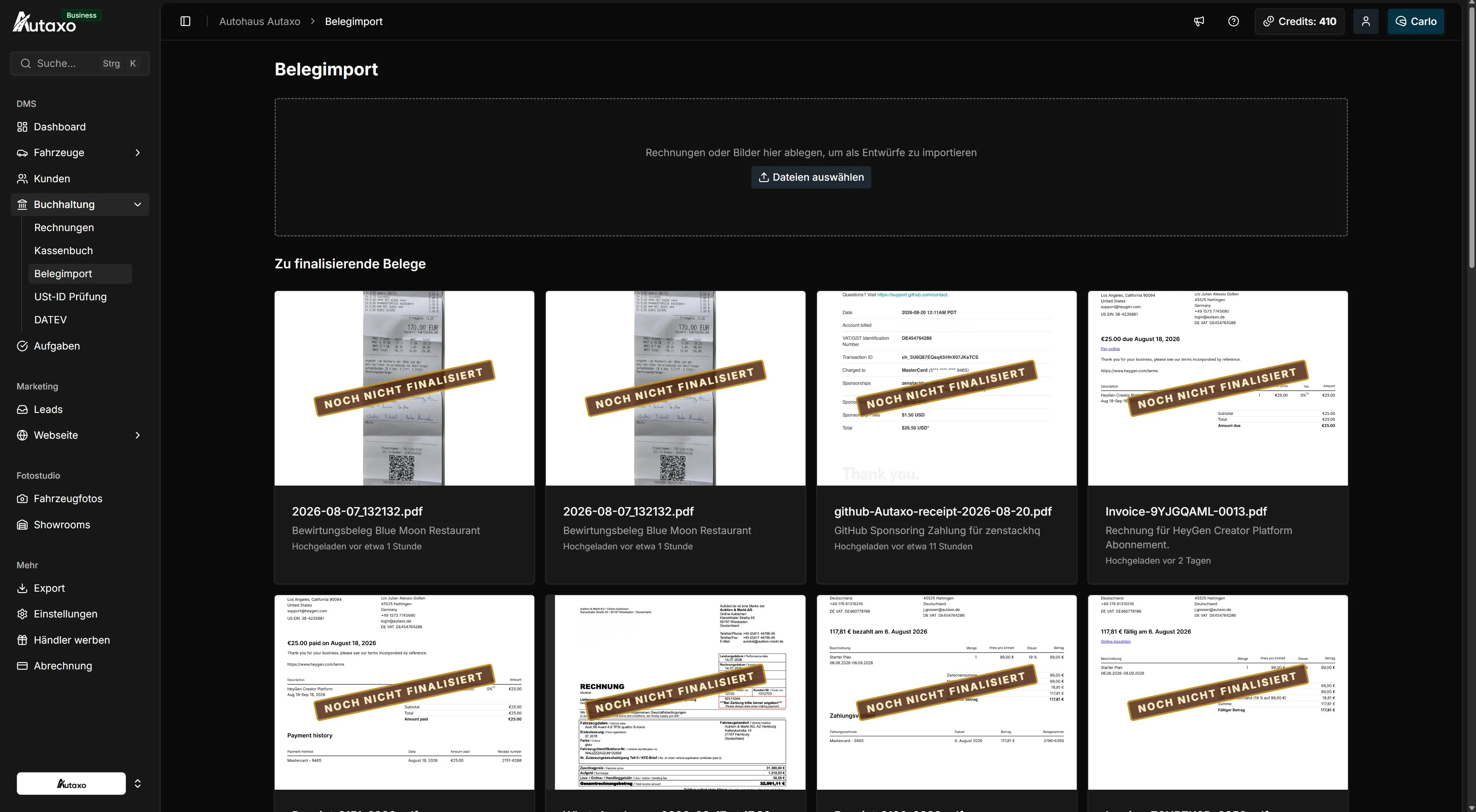The image size is (1476, 812).
Task: Open the Carlo assistant button
Action: click(x=1416, y=21)
